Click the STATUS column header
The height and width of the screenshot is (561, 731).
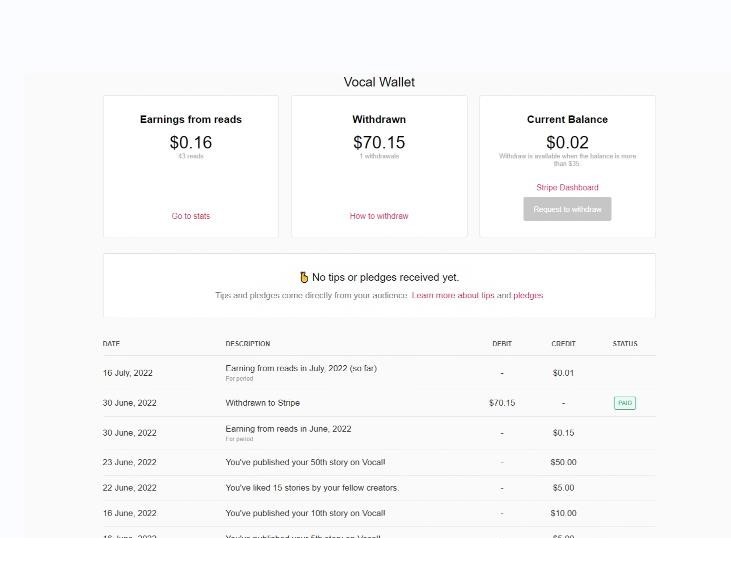625,344
